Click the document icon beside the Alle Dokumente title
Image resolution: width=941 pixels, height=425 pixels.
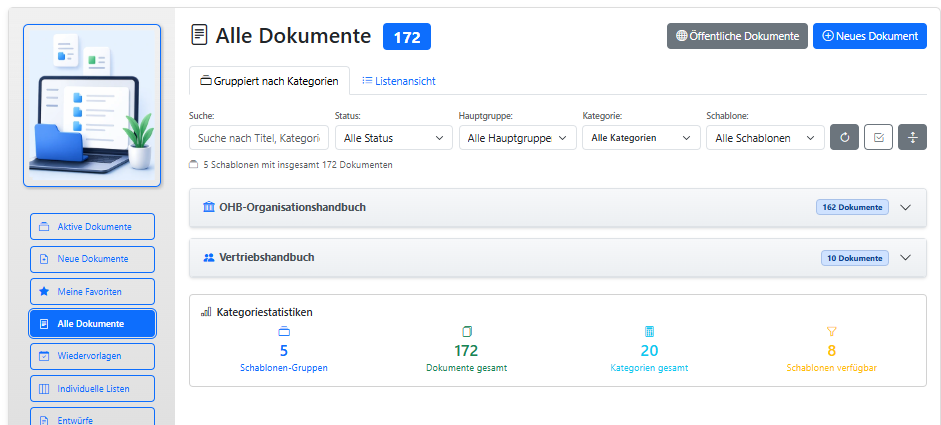pyautogui.click(x=199, y=35)
